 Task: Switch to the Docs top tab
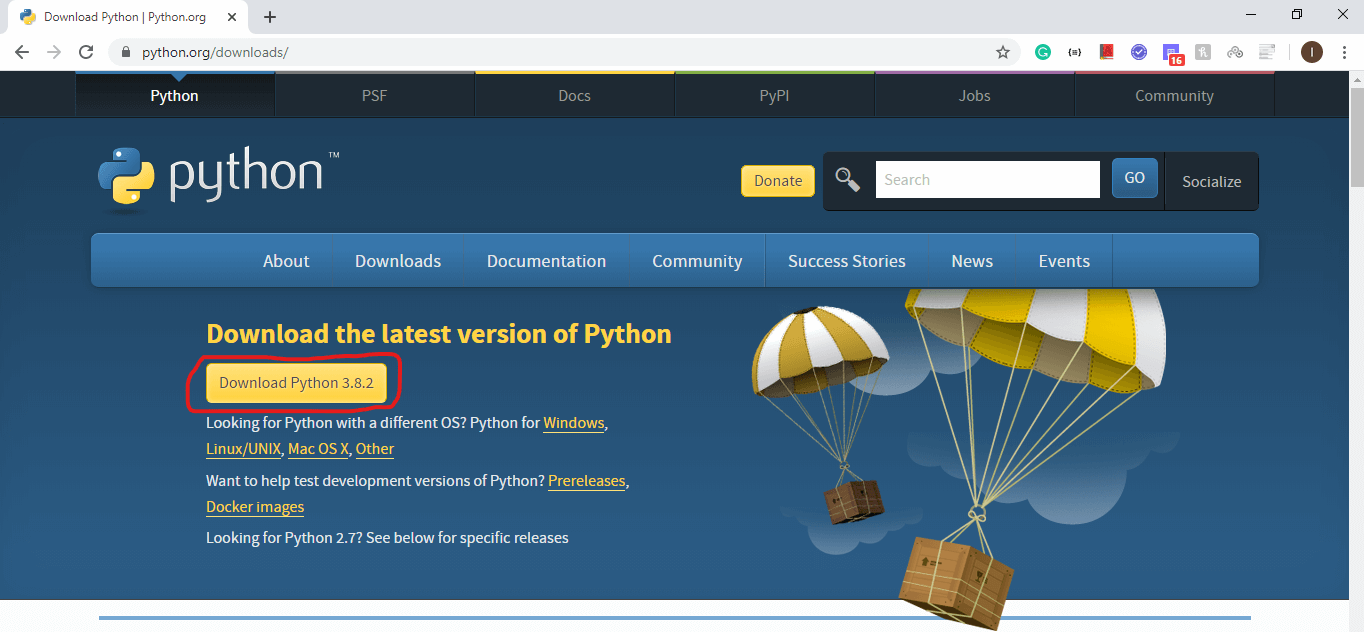575,96
